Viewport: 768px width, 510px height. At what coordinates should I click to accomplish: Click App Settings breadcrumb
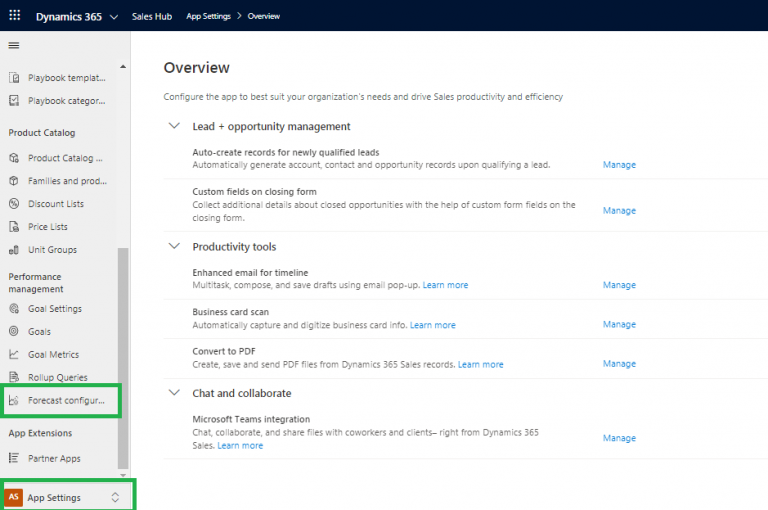208,16
